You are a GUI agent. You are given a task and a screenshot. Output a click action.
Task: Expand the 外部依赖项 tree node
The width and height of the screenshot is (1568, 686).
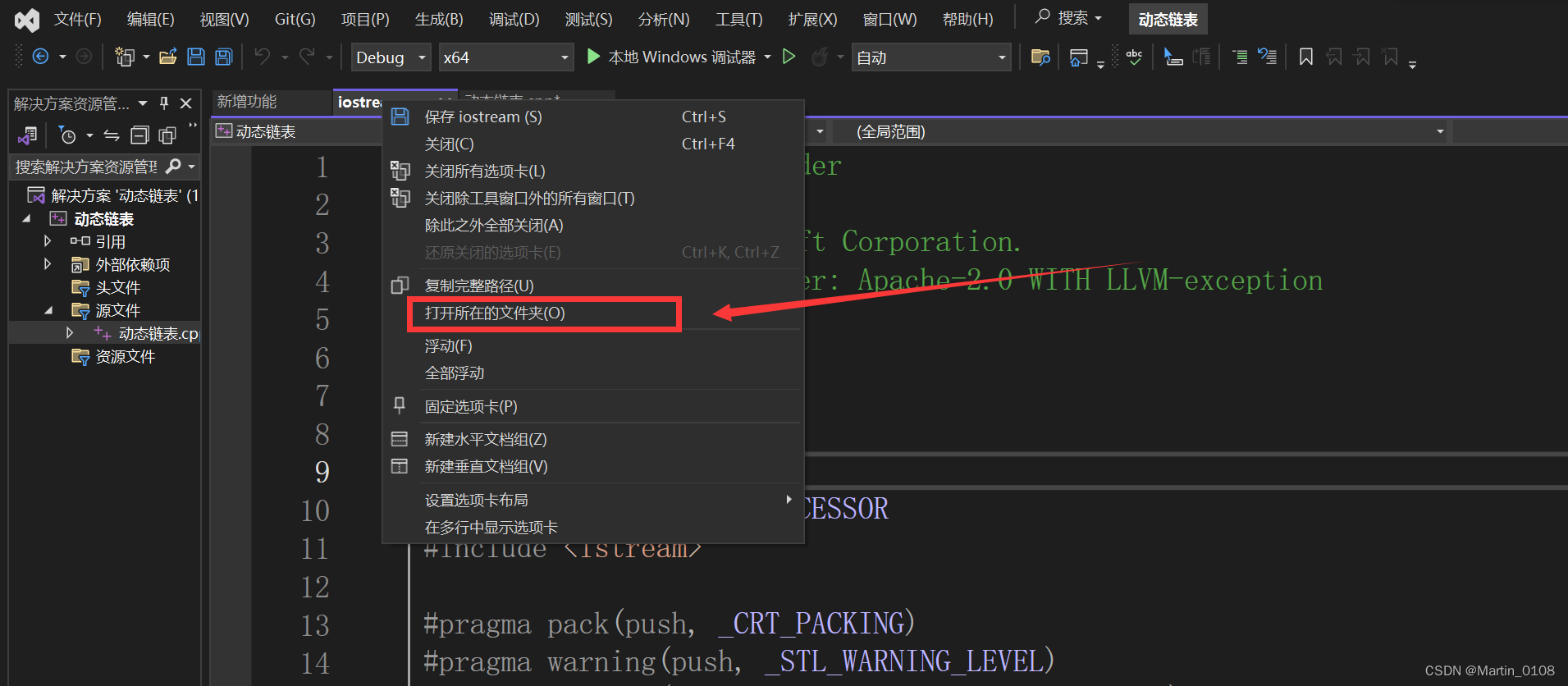(x=48, y=263)
